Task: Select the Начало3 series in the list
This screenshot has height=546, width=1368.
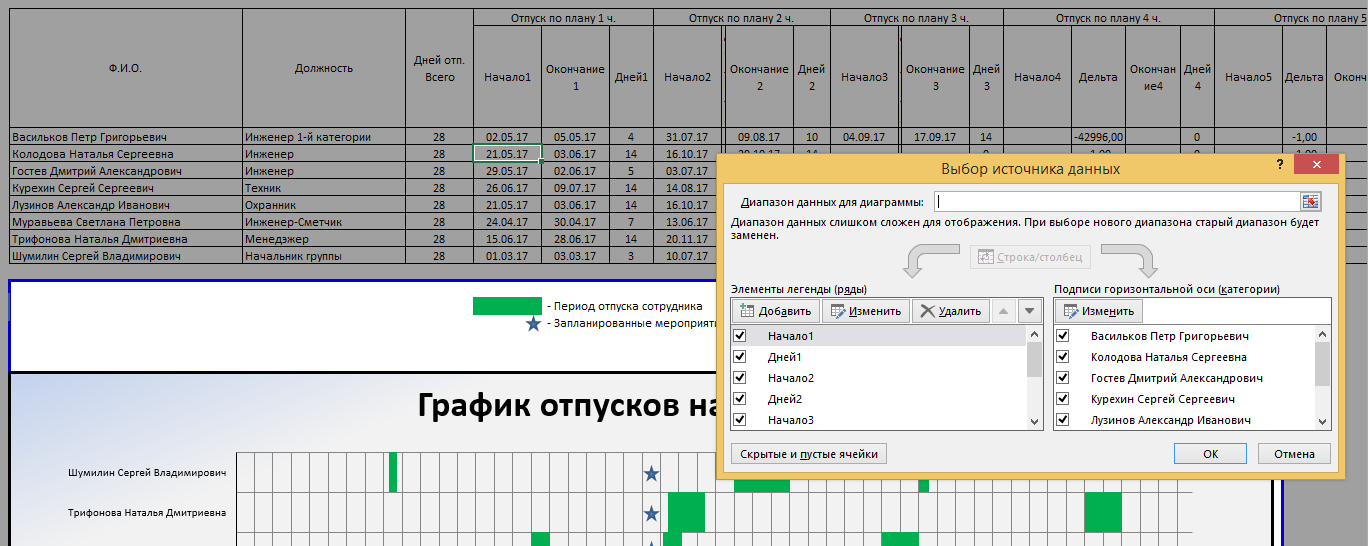Action: tap(791, 420)
